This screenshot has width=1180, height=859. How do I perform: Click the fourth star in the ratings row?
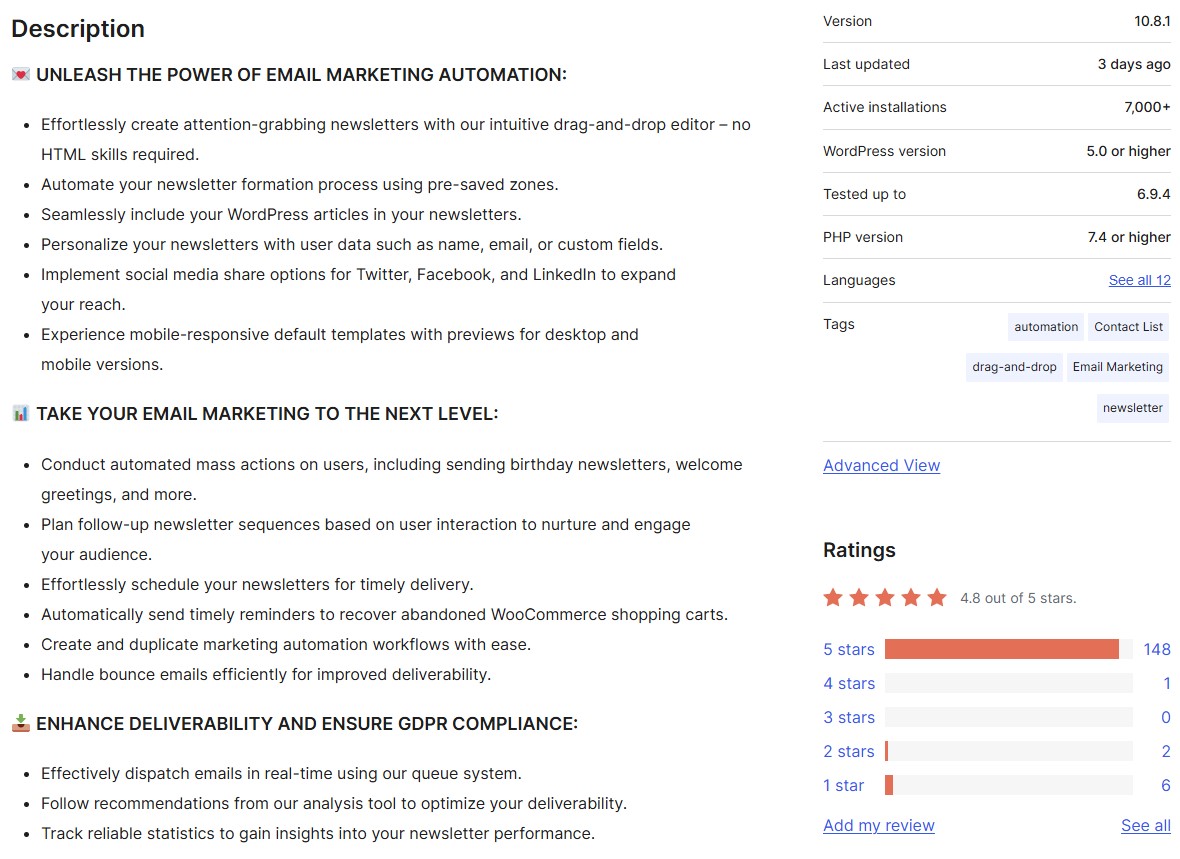[911, 596]
